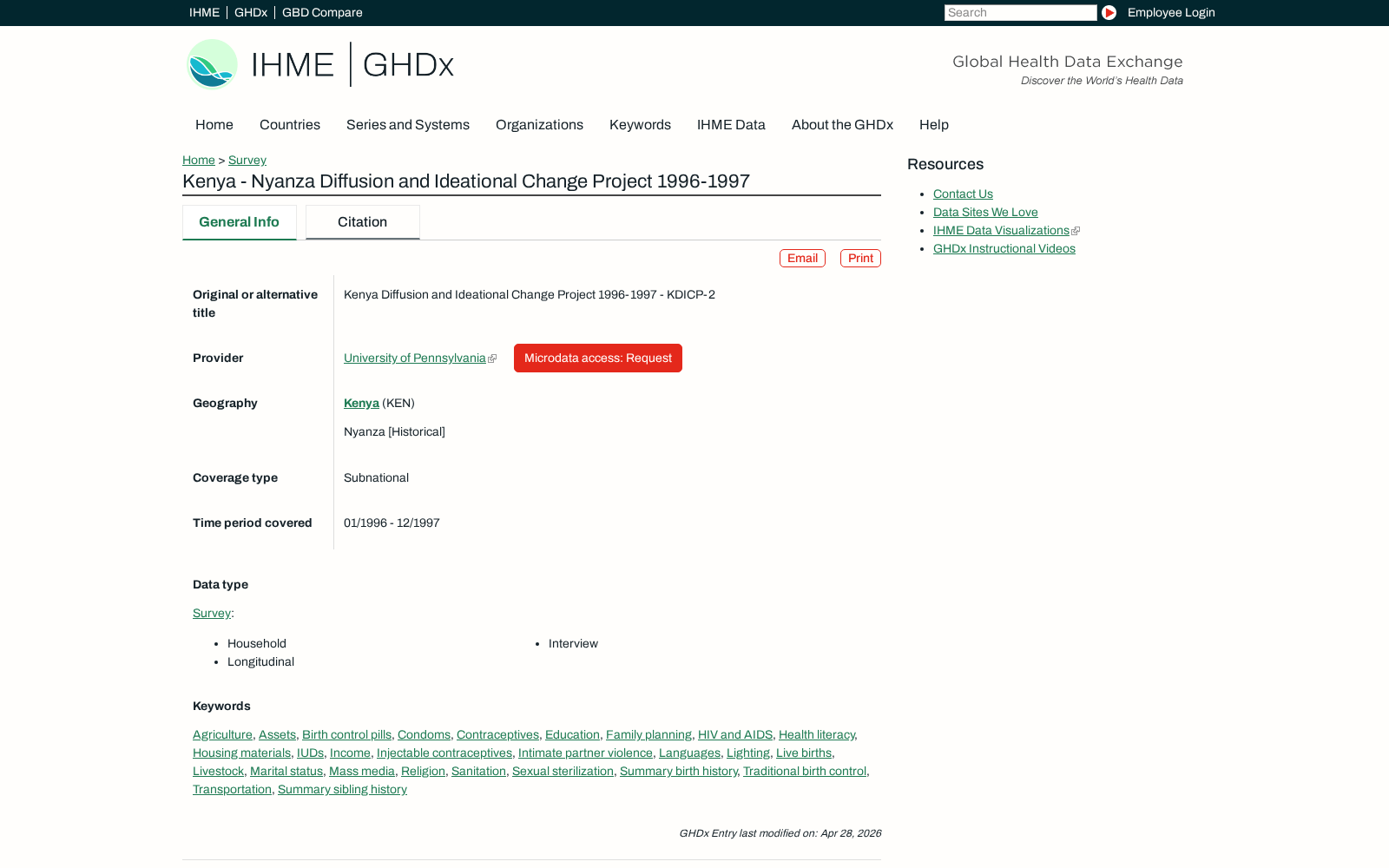The image size is (1389, 868).
Task: Open the GHDx link in top bar
Action: tap(251, 12)
